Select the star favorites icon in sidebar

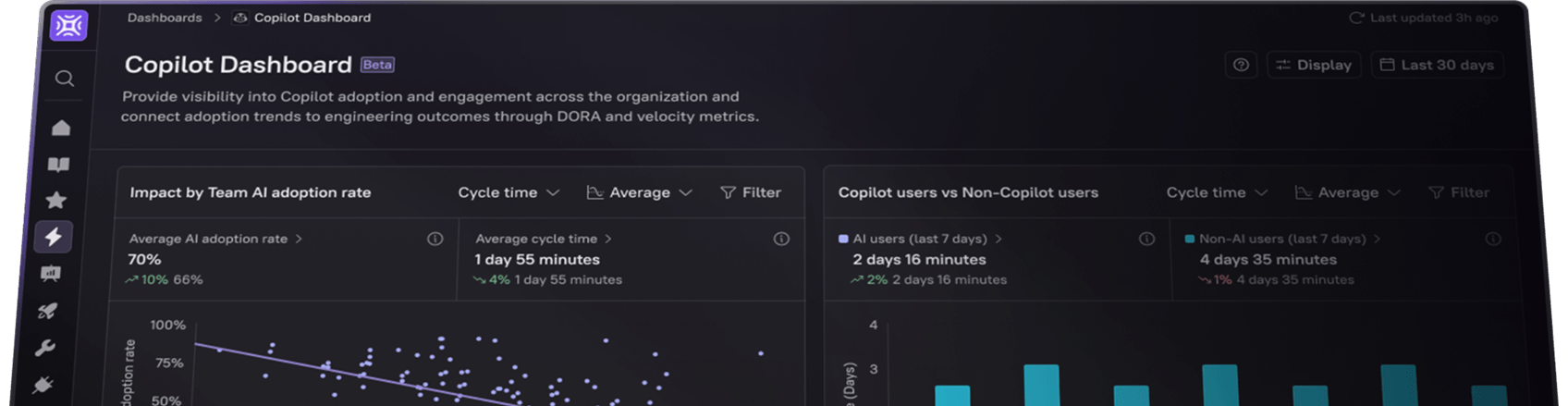[56, 201]
